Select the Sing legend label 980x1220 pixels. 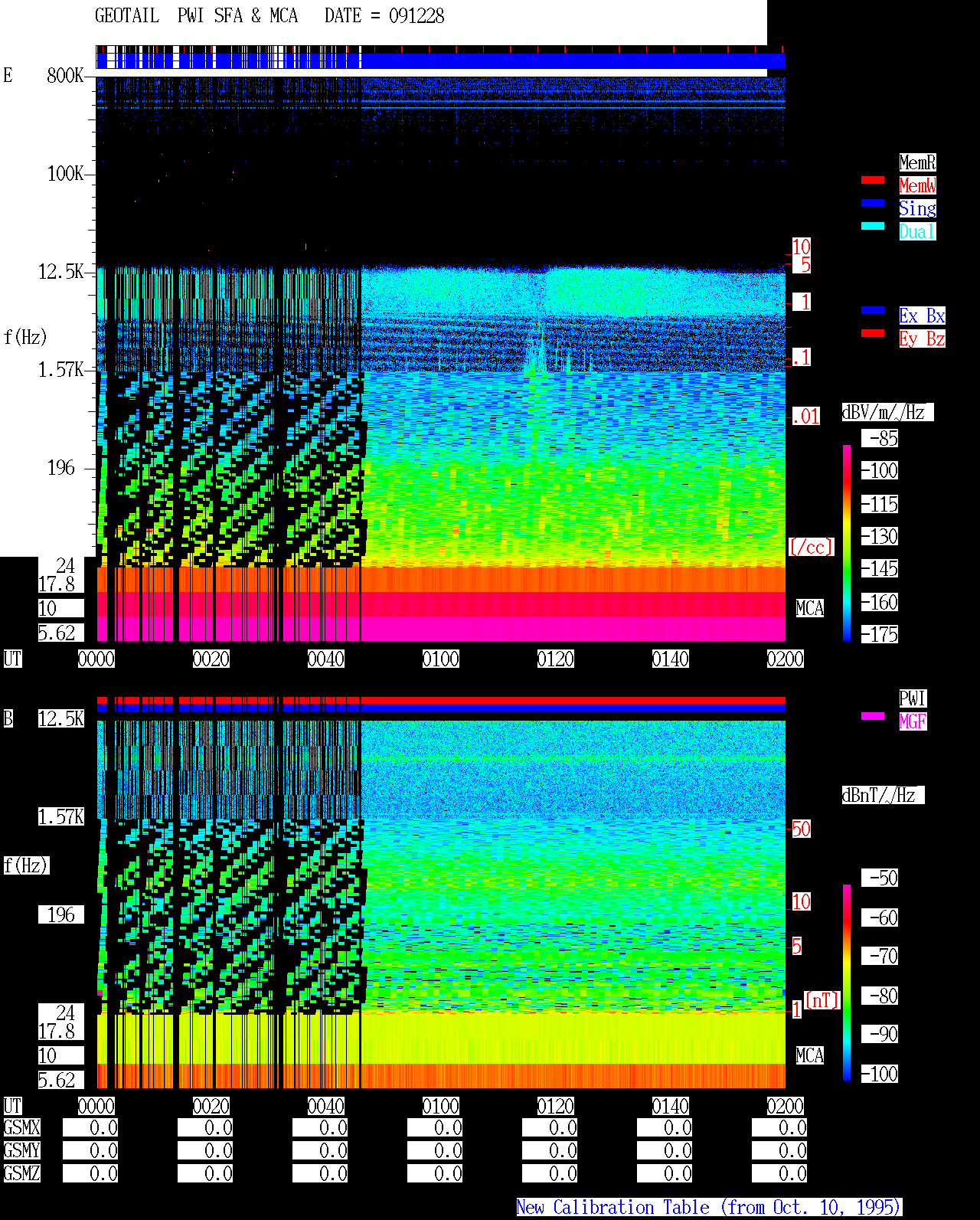917,208
